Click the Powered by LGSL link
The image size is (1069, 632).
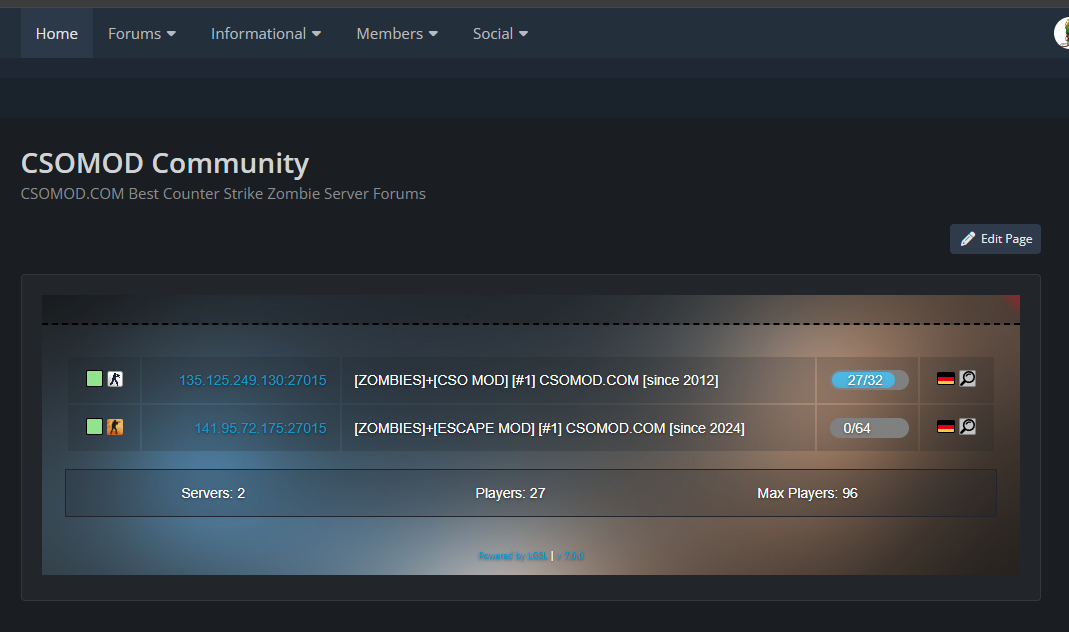coord(513,556)
